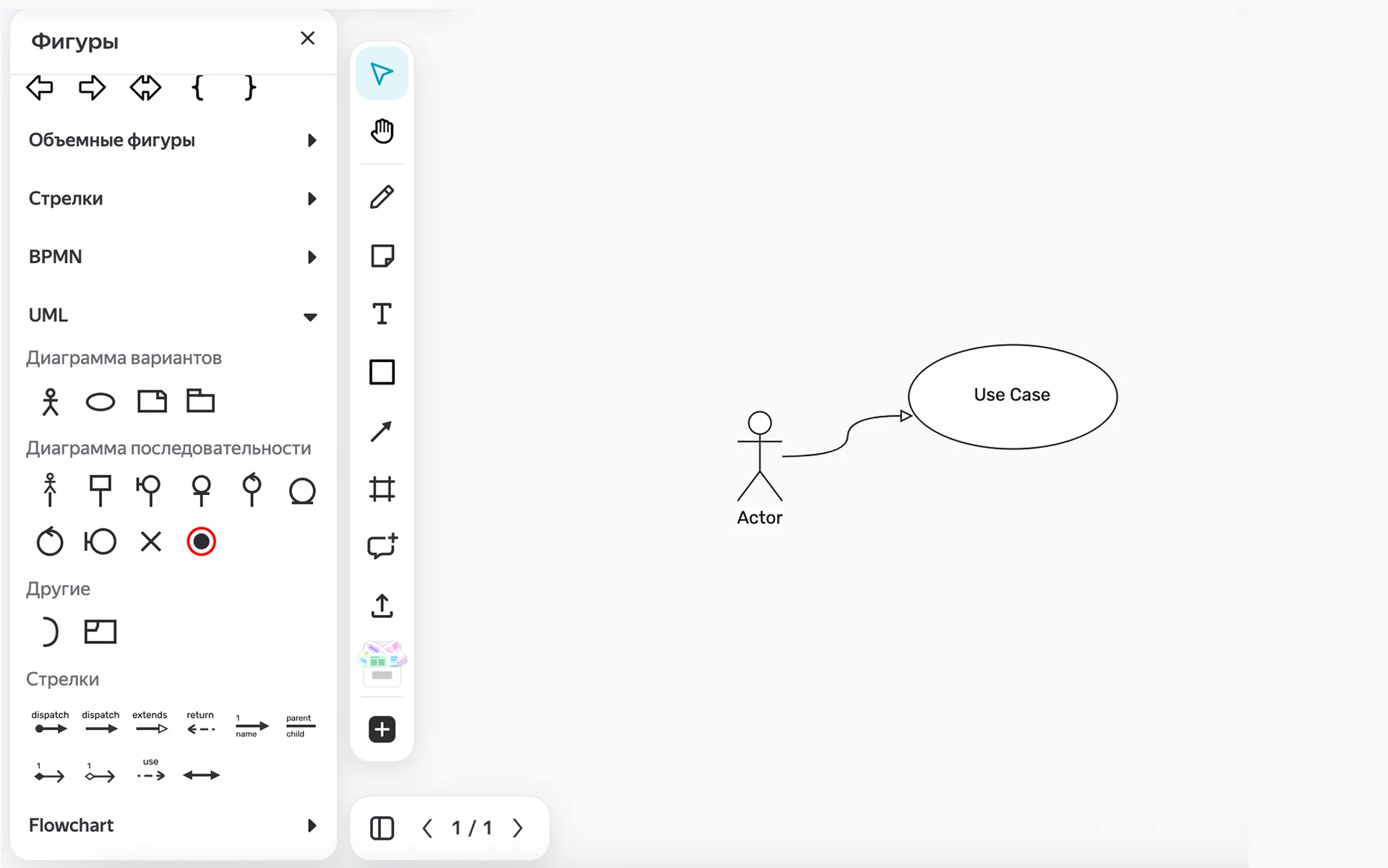Open the square shapes tool
This screenshot has height=868, width=1388.
(382, 372)
